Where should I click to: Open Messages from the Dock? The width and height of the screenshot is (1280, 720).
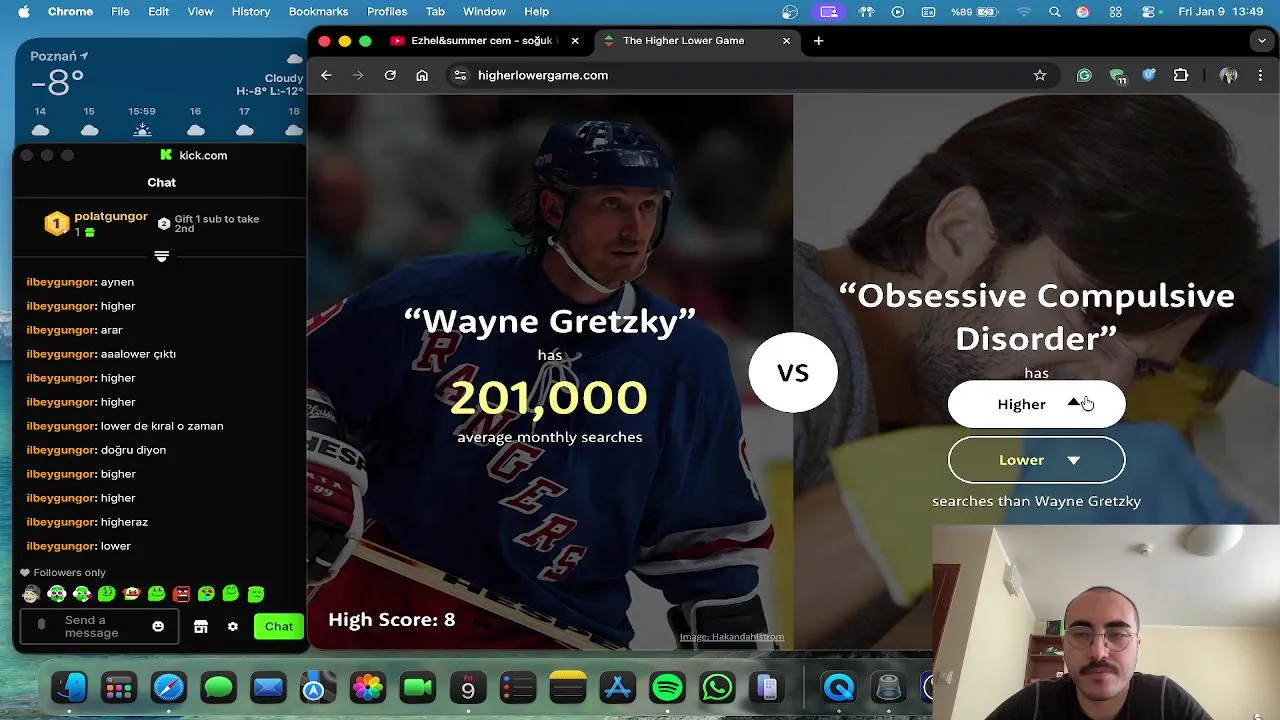(x=218, y=687)
